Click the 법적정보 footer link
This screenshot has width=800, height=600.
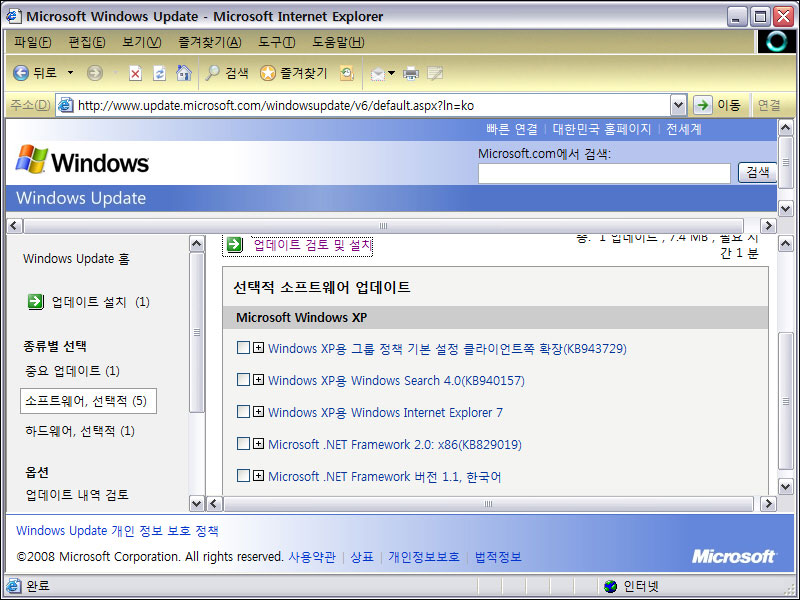(x=498, y=557)
